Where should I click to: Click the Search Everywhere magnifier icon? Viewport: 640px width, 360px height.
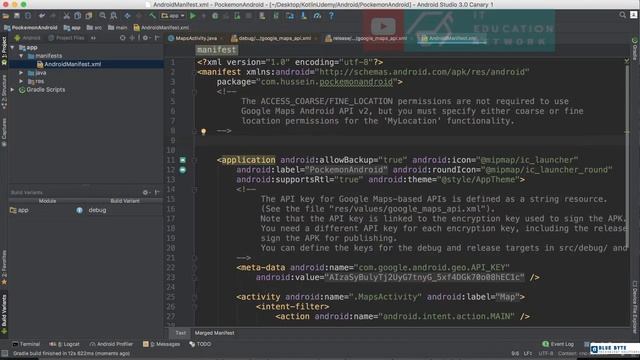tap(622, 15)
